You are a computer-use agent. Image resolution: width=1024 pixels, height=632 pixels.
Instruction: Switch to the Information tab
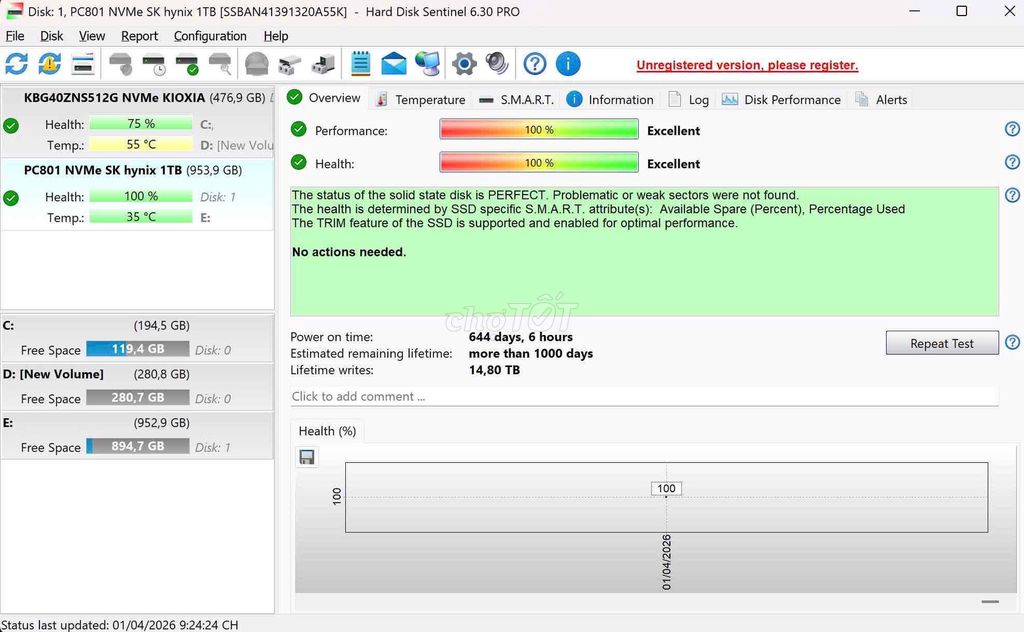(610, 100)
